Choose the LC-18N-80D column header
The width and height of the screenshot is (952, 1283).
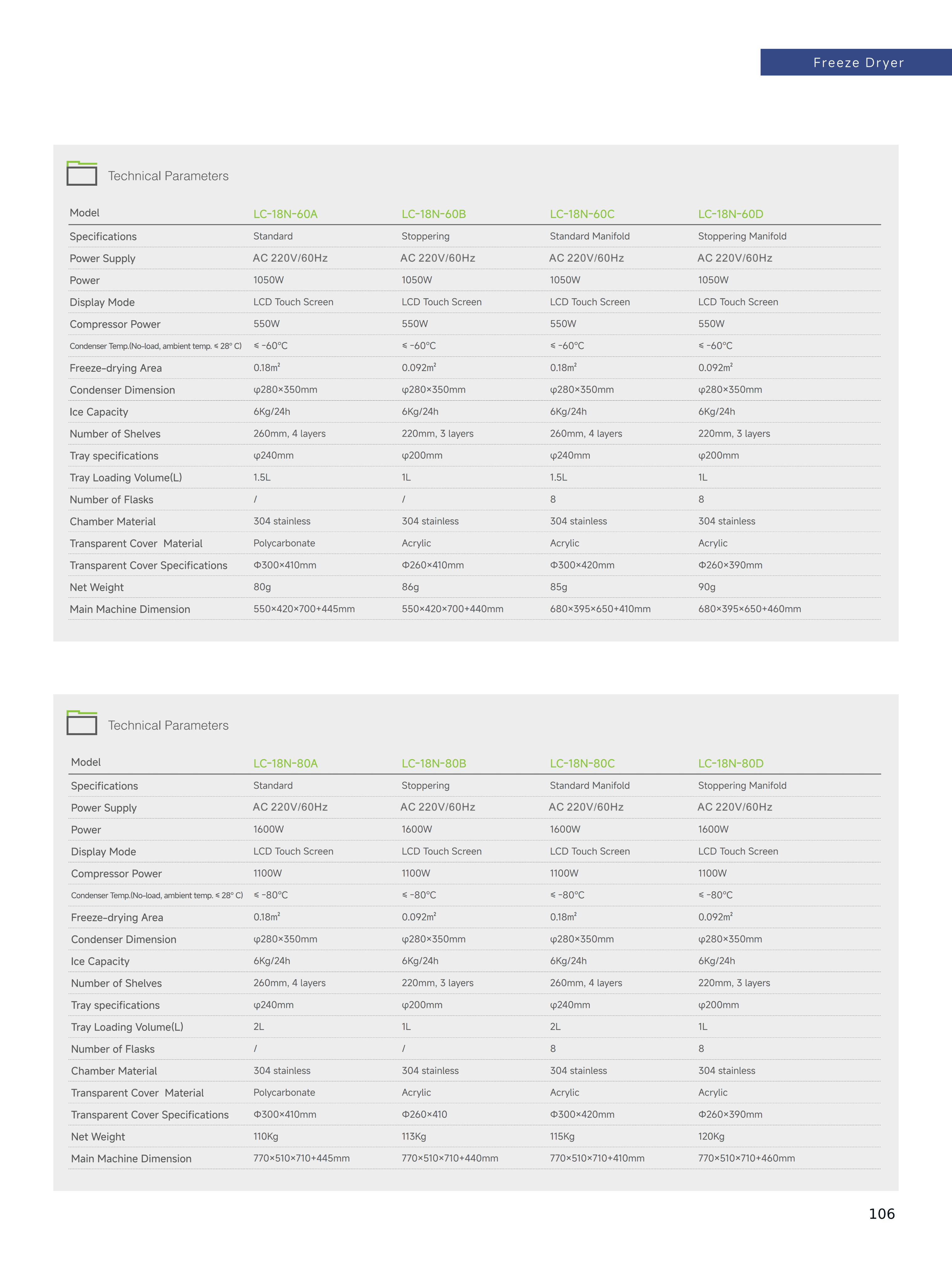(731, 763)
